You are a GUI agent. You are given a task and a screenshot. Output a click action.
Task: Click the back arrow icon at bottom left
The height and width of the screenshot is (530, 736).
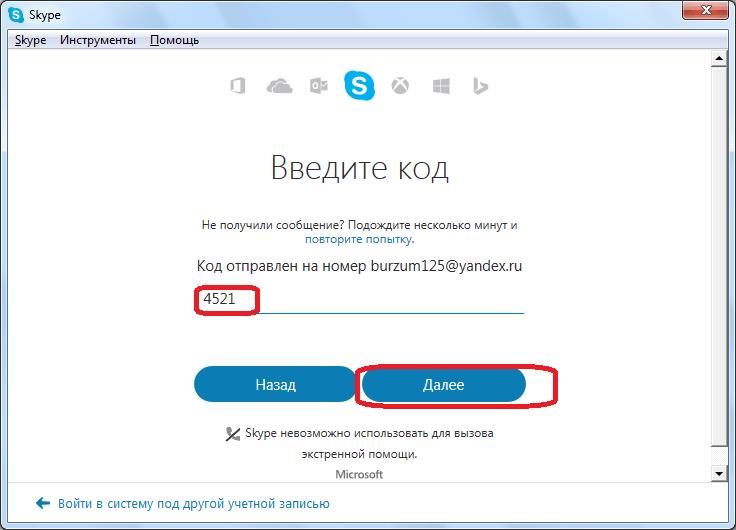coord(43,503)
